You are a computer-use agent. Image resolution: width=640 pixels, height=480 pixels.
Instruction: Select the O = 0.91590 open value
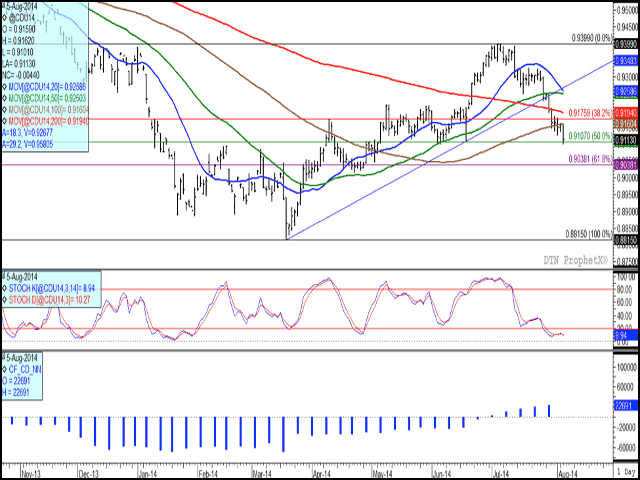[20, 29]
